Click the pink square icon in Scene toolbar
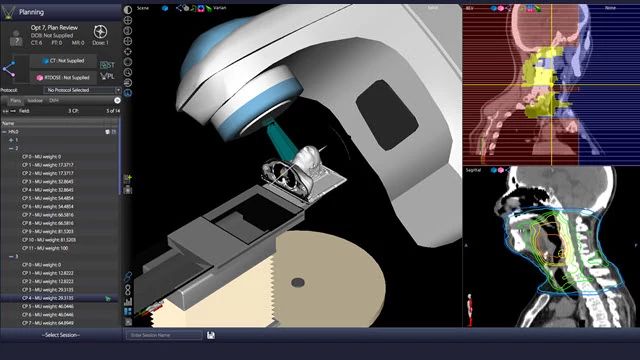 201,8
